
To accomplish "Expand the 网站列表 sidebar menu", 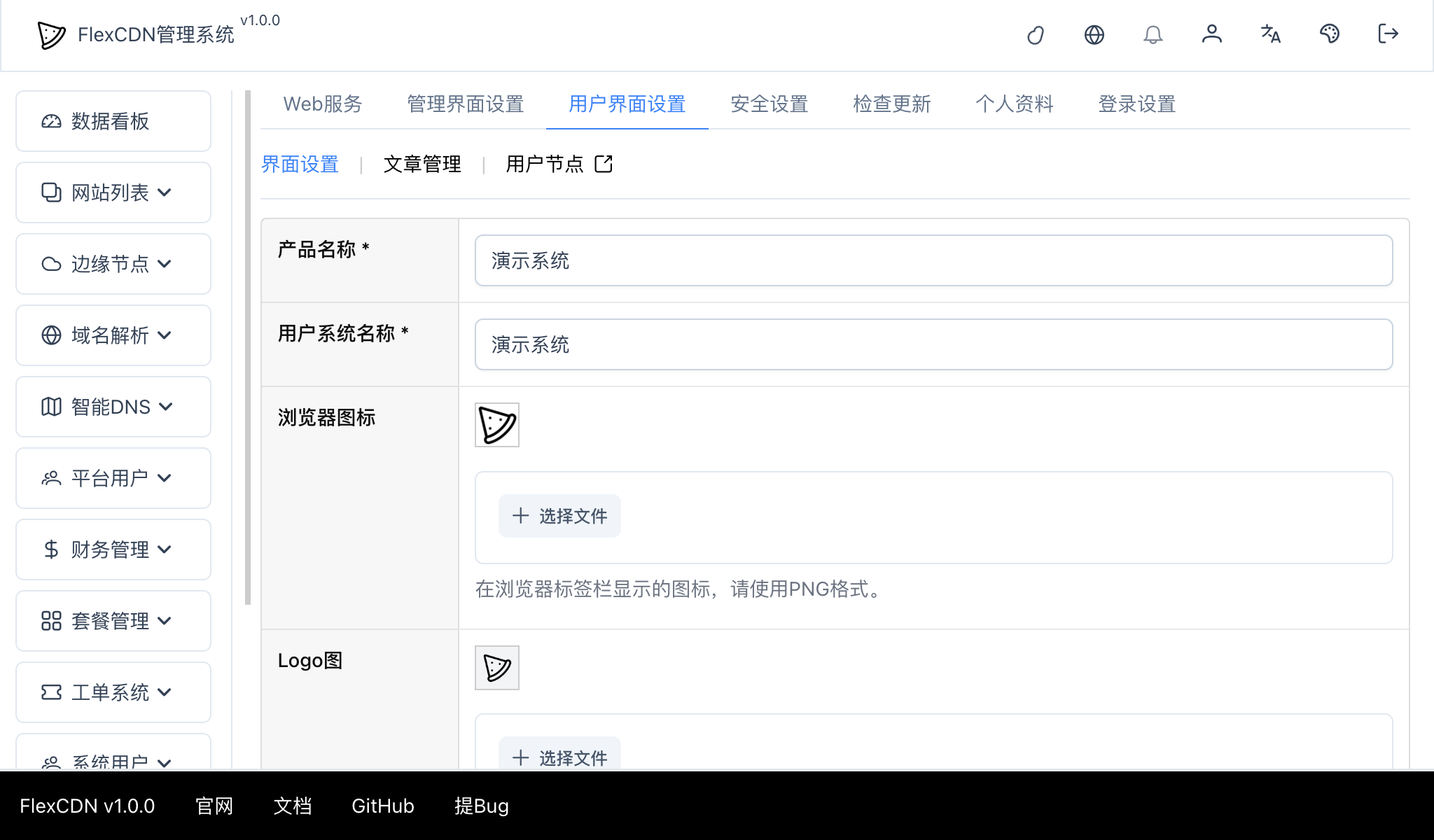I will click(111, 192).
